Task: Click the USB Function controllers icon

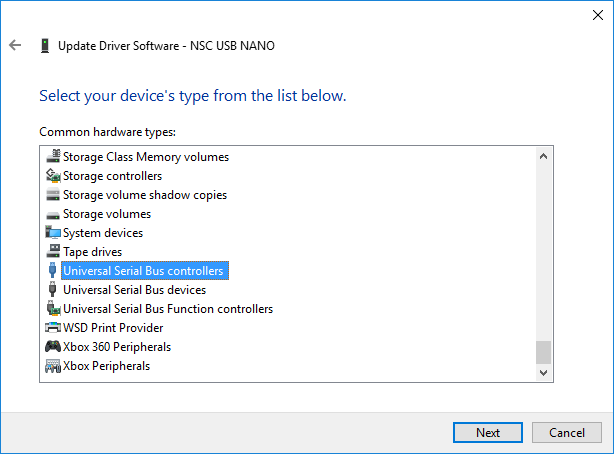Action: tap(53, 308)
